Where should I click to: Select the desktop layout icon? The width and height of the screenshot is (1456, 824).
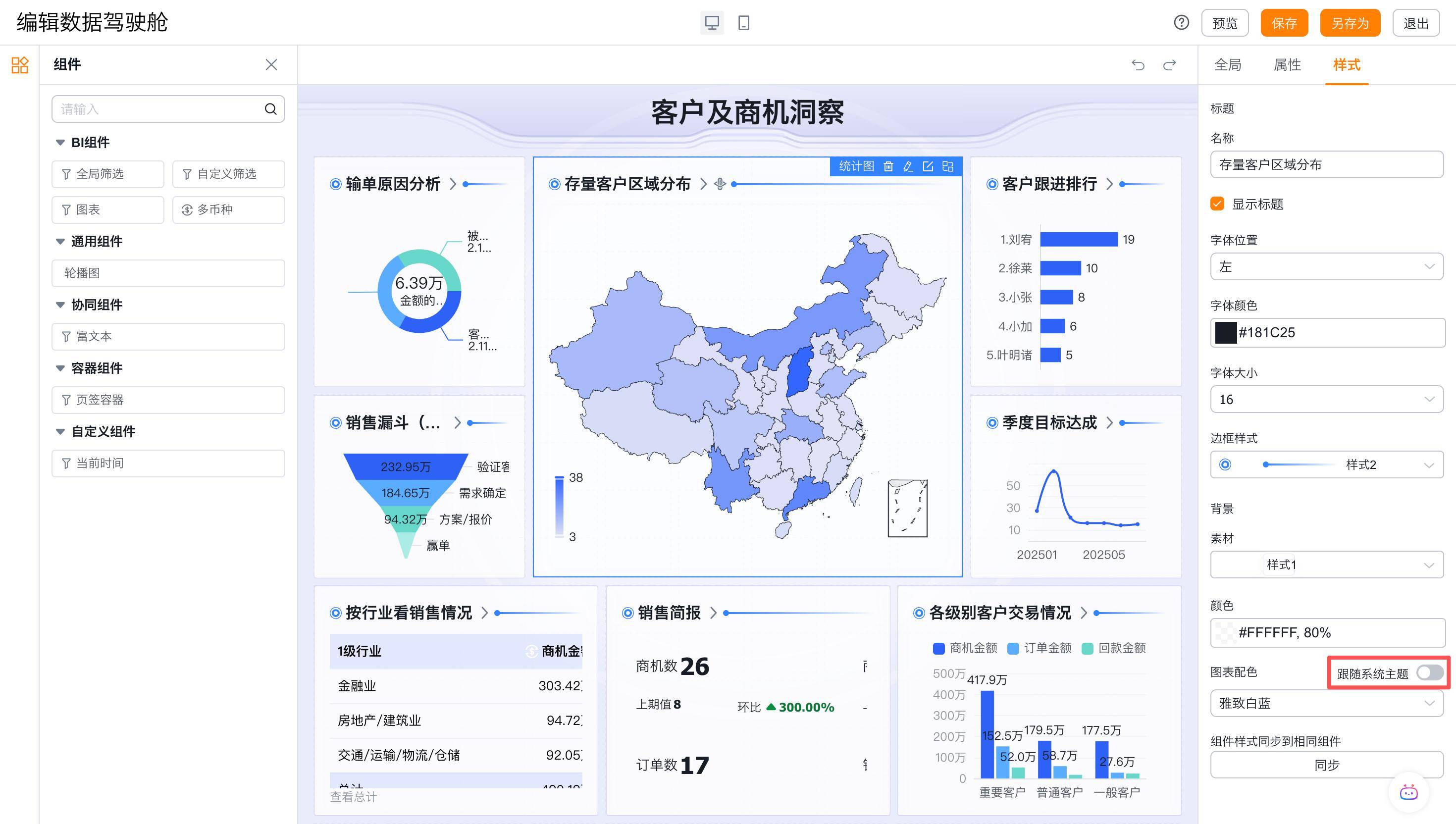click(712, 23)
